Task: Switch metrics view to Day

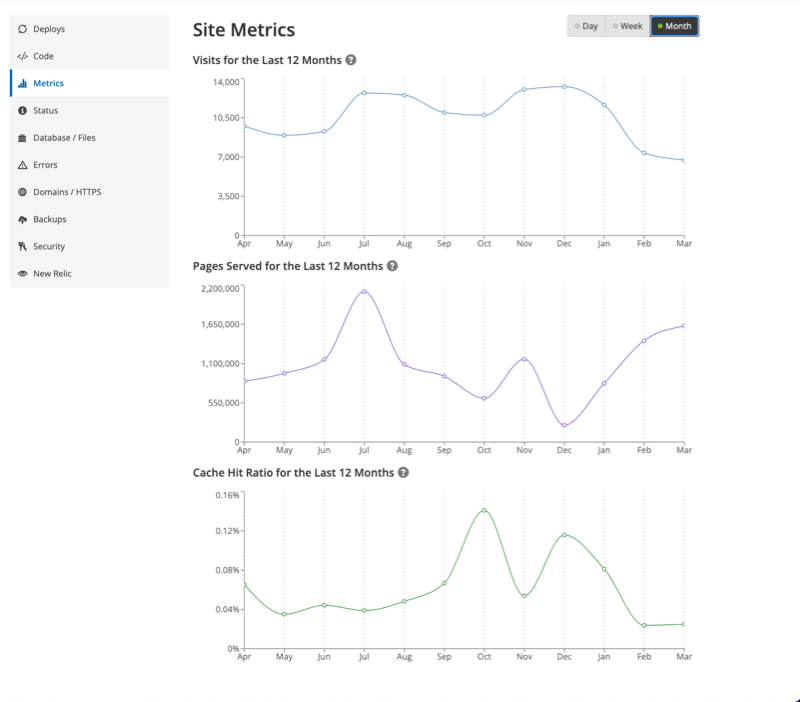Action: [588, 26]
